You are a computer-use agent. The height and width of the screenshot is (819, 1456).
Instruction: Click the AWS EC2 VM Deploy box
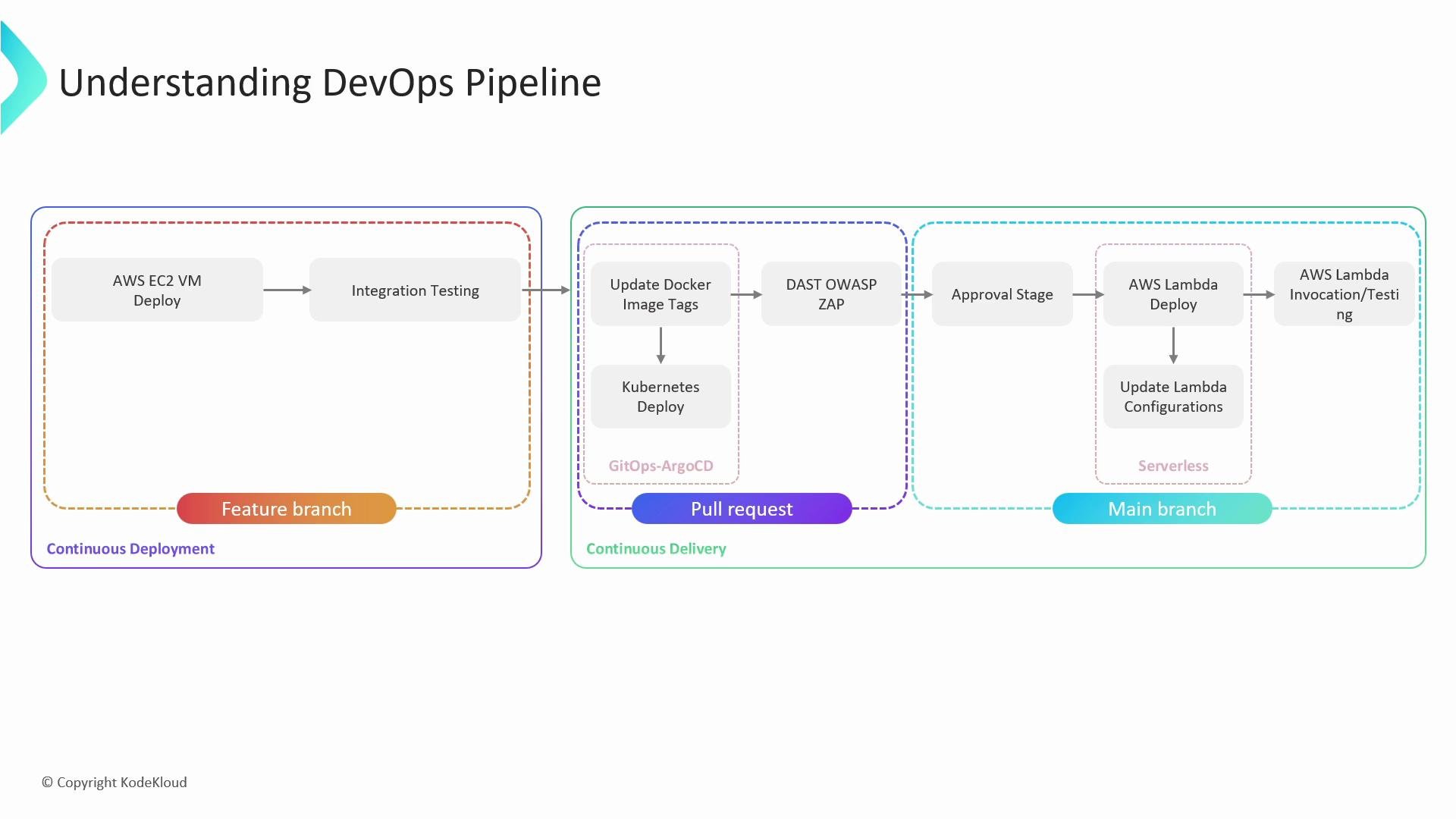[157, 290]
